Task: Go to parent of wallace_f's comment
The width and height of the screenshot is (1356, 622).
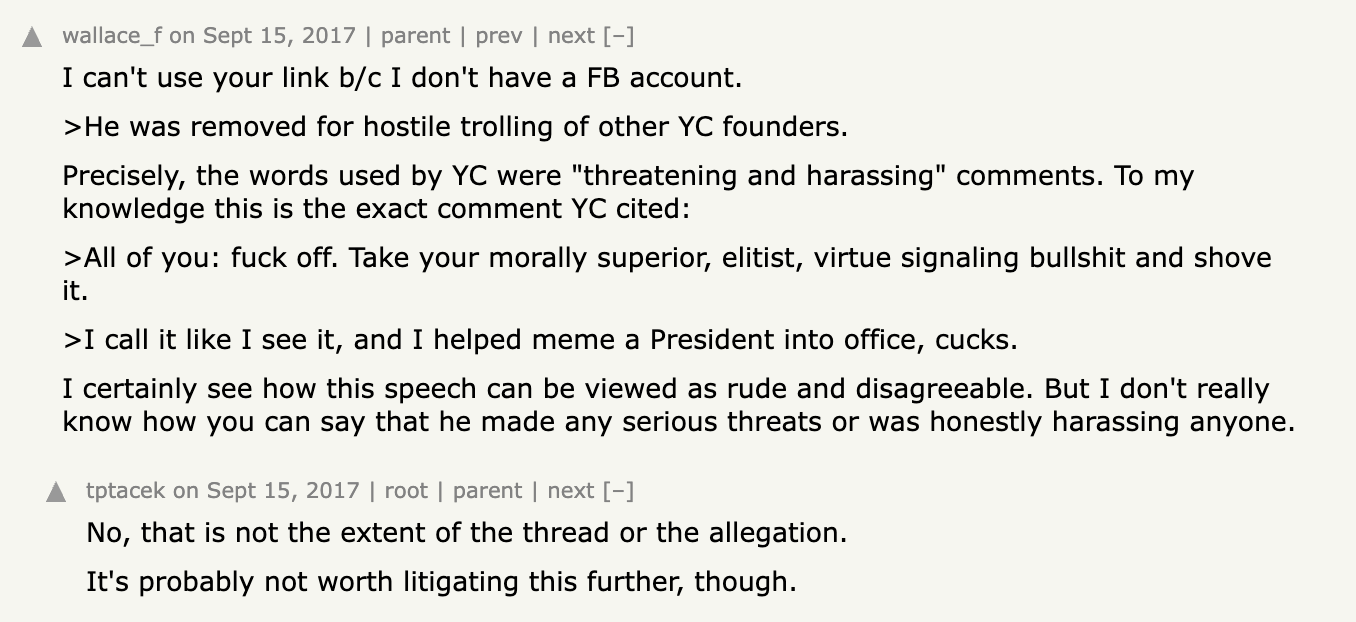Action: [x=415, y=36]
